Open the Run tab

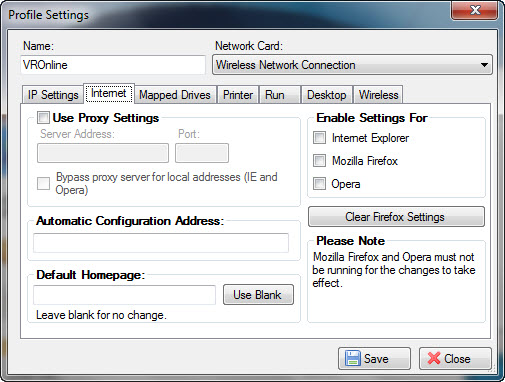tap(280, 95)
